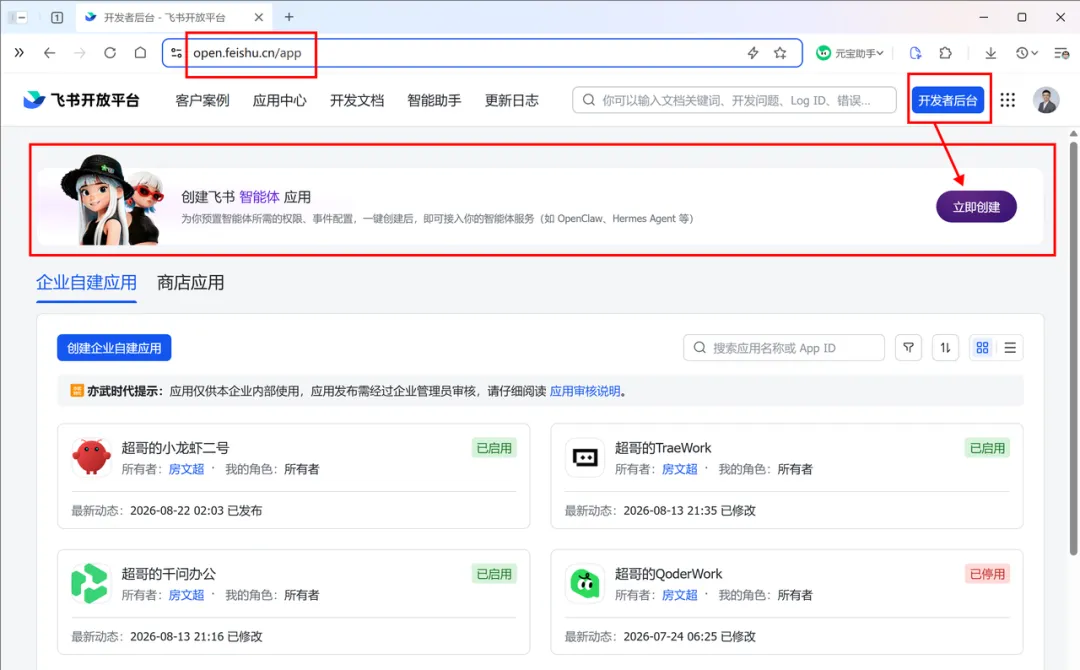The width and height of the screenshot is (1080, 670).
Task: Open the app list filter icon
Action: click(x=908, y=348)
